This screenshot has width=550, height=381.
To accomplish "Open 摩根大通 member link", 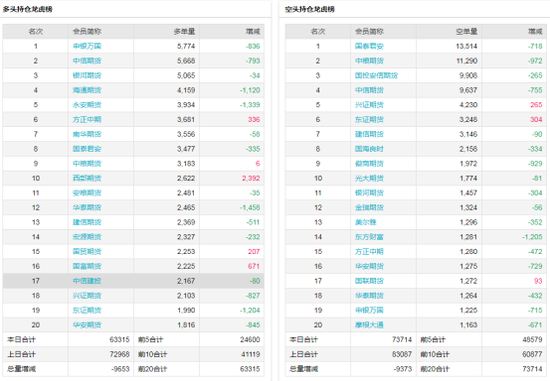I will (369, 325).
